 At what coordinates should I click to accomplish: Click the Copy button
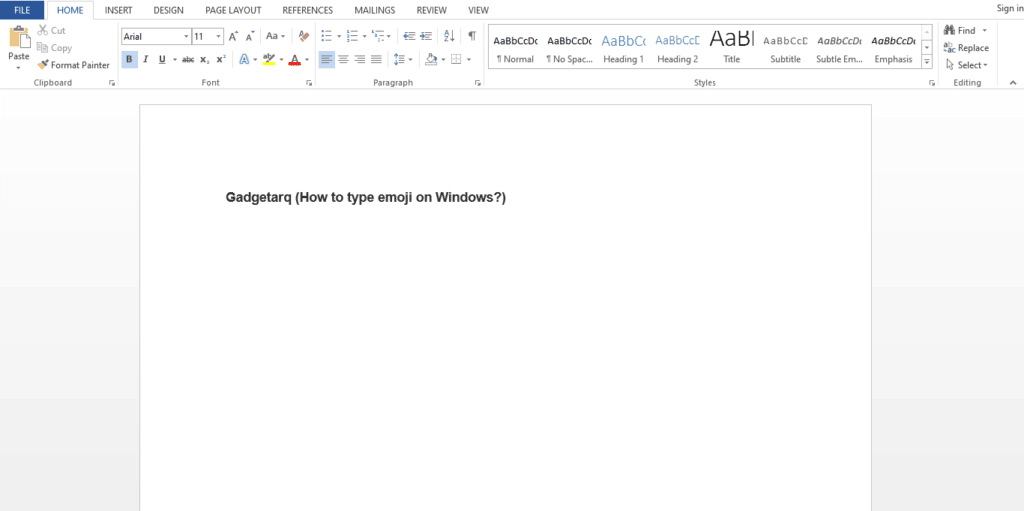54,48
